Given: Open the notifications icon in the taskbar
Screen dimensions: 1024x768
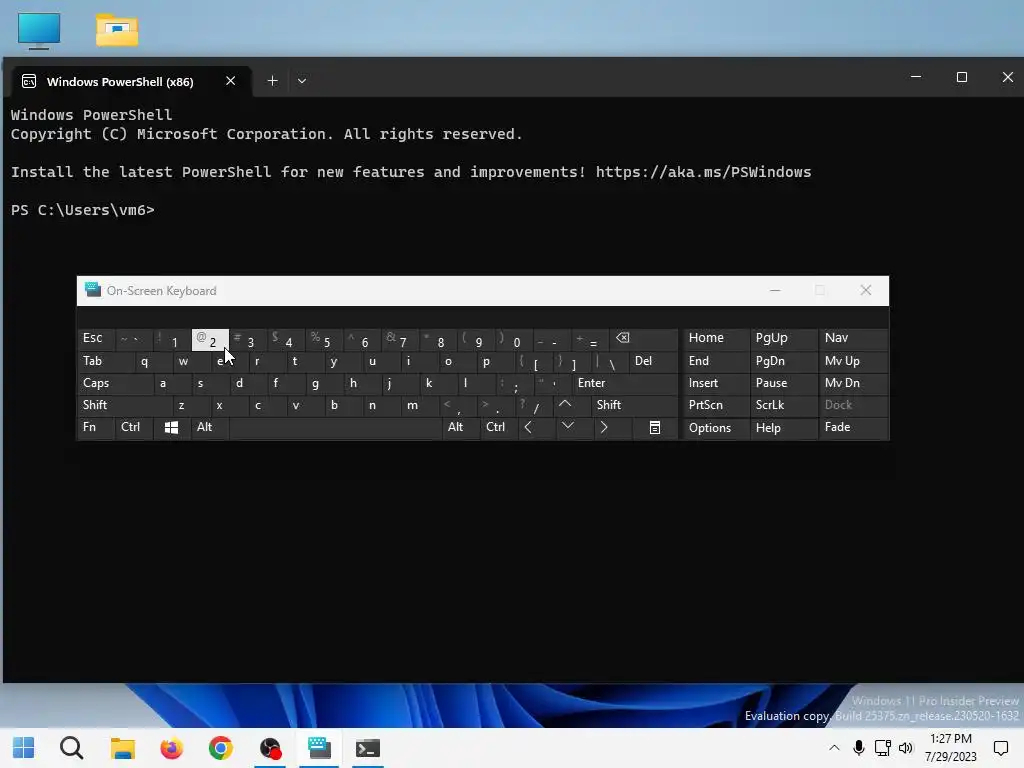Looking at the screenshot, I should pyautogui.click(x=1000, y=748).
